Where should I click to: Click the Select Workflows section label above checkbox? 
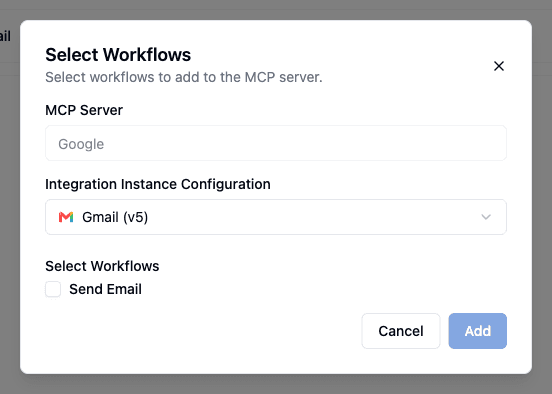coord(102,266)
